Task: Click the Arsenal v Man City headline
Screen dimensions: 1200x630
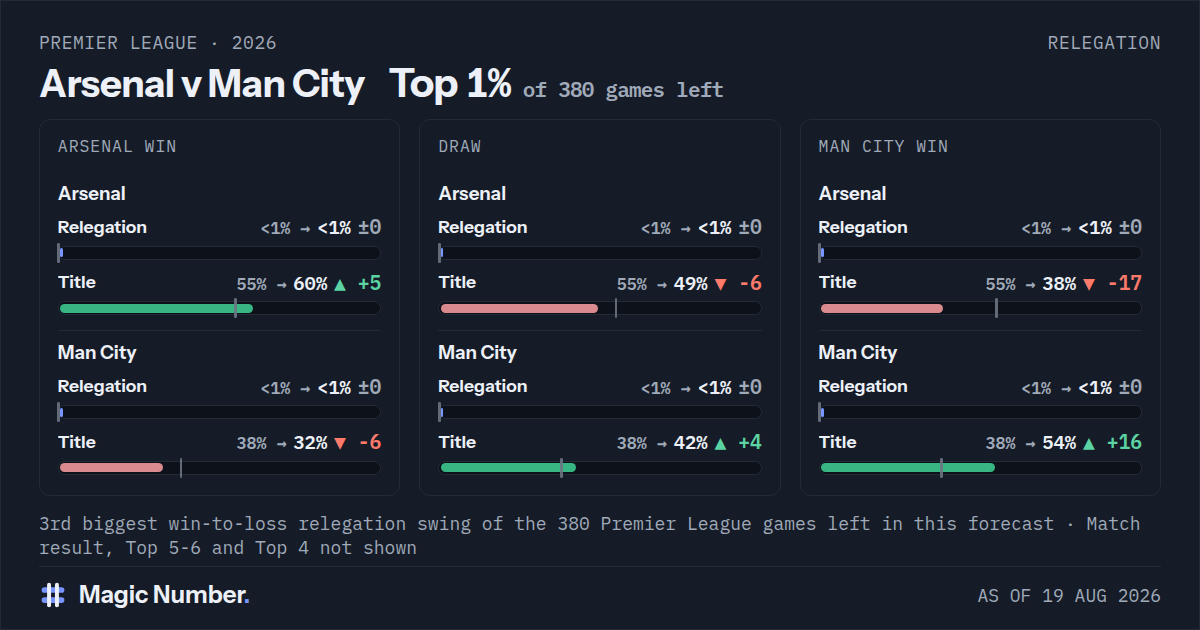Action: (x=202, y=84)
